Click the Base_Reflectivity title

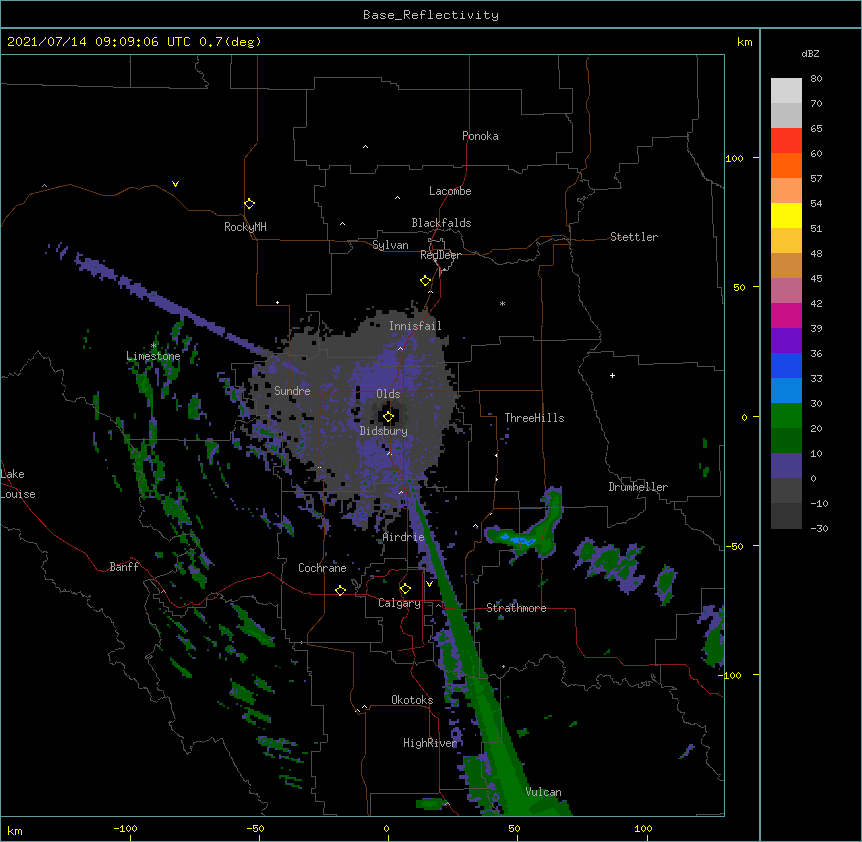pos(431,15)
